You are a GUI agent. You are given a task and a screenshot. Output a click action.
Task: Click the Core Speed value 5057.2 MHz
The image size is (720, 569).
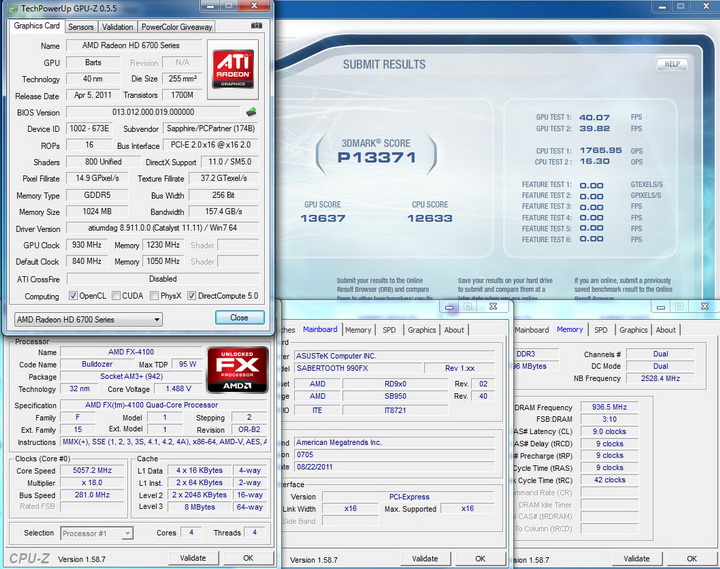coord(92,470)
